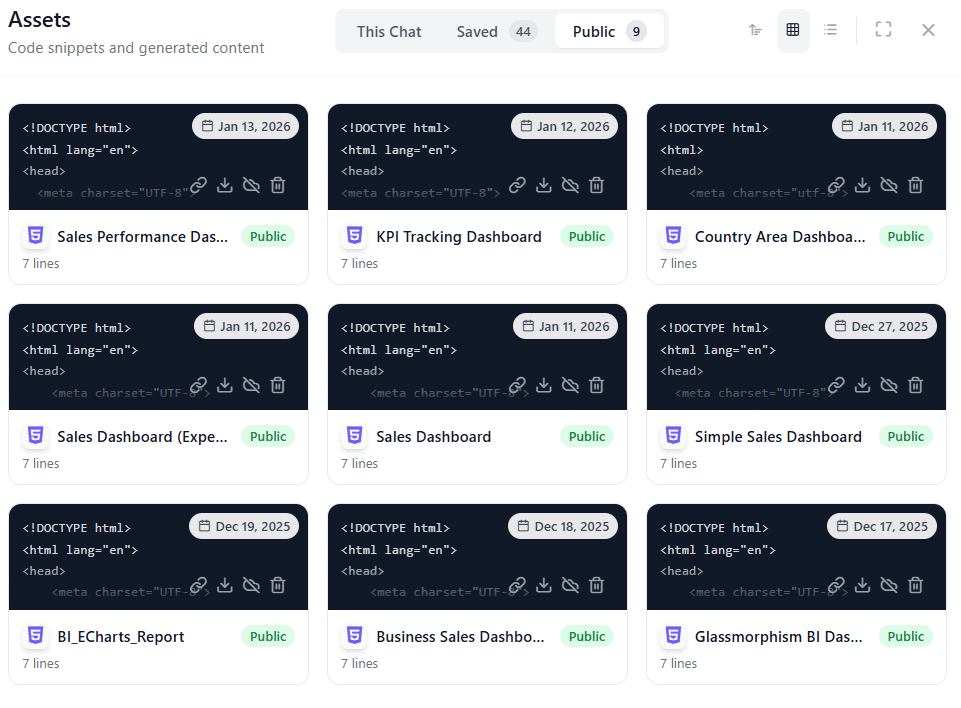The height and width of the screenshot is (708, 961).
Task: Open the BI_ECharts_Report asset title
Action: click(120, 637)
